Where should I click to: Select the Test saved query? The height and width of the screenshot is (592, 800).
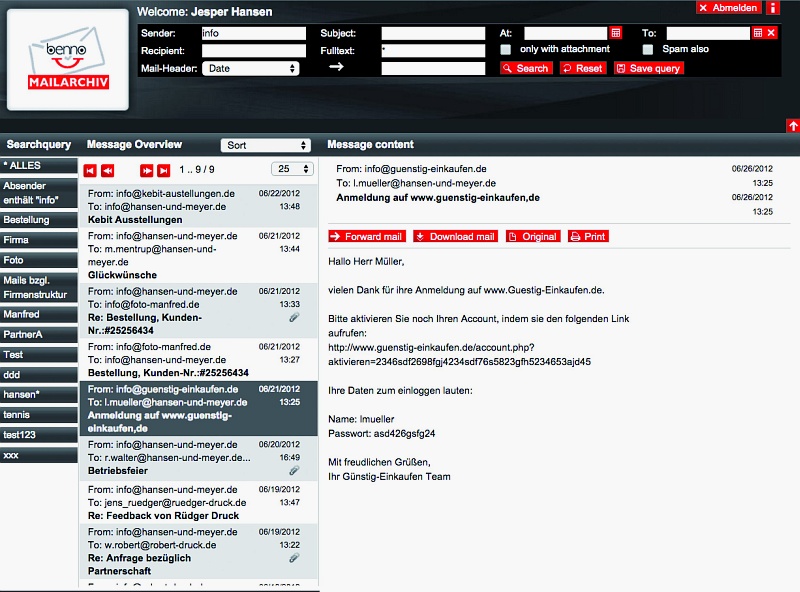39,355
